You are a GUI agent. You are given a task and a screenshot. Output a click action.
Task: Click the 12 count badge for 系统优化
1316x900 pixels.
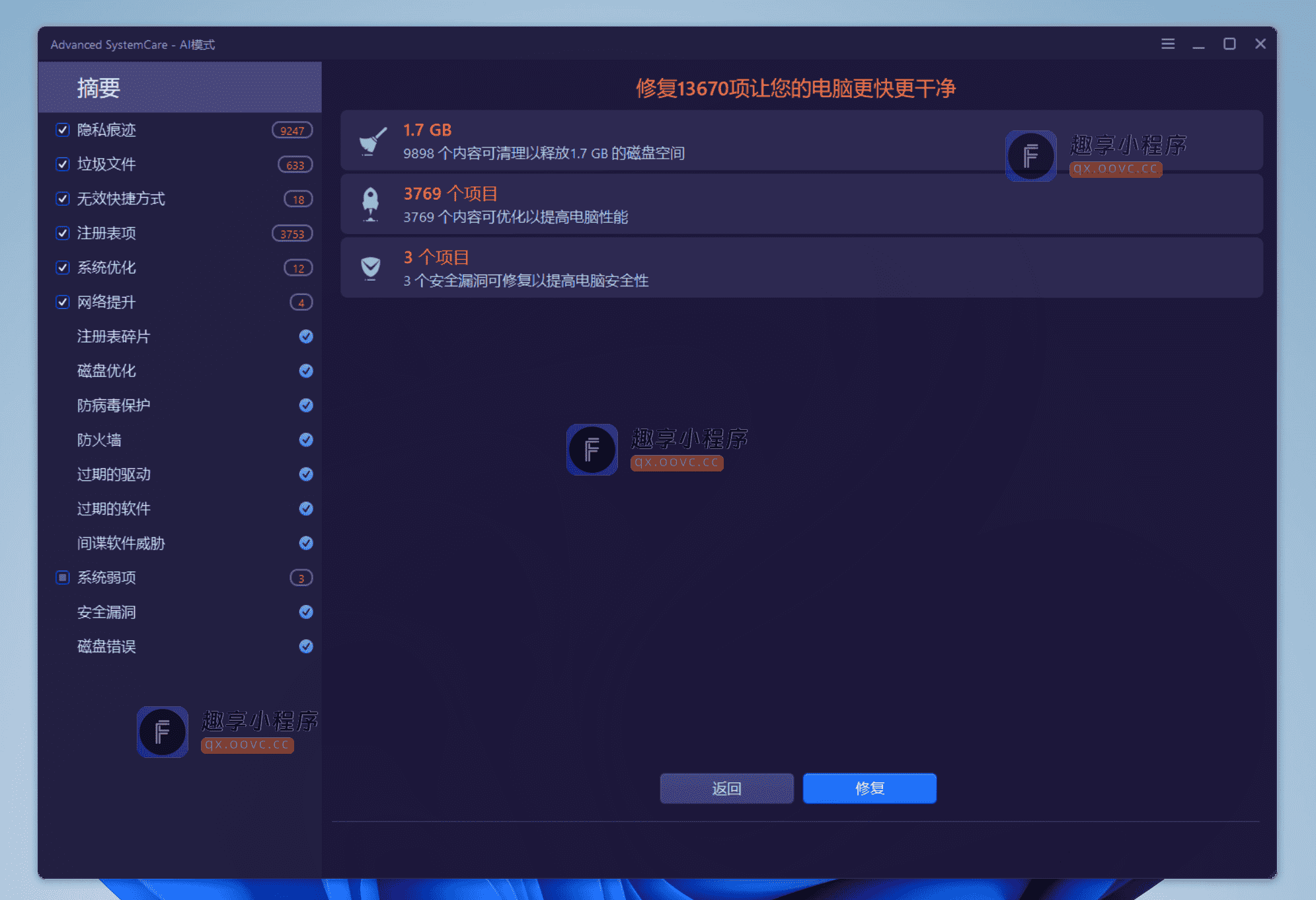click(x=298, y=268)
